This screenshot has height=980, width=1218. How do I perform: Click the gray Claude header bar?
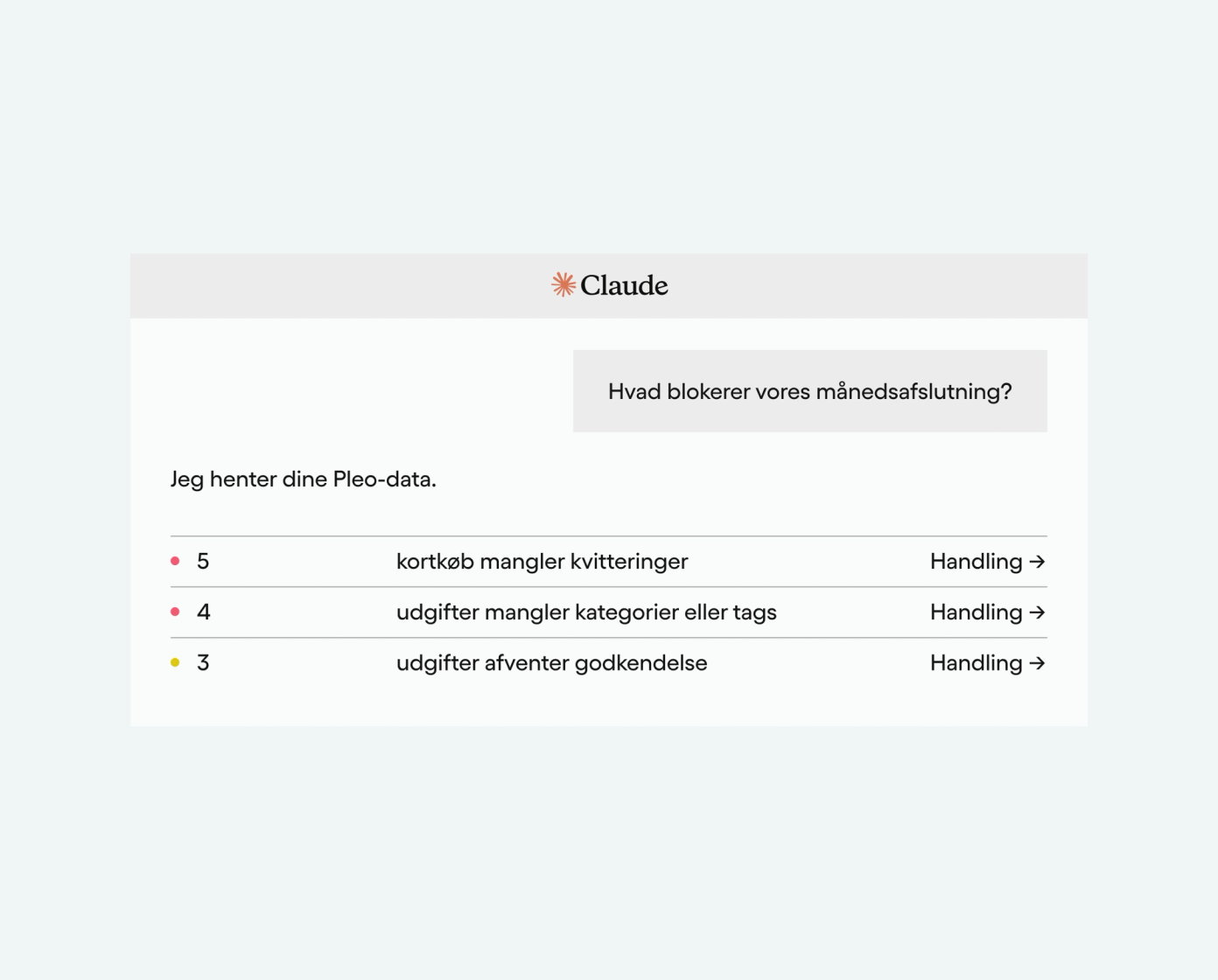[x=609, y=286]
